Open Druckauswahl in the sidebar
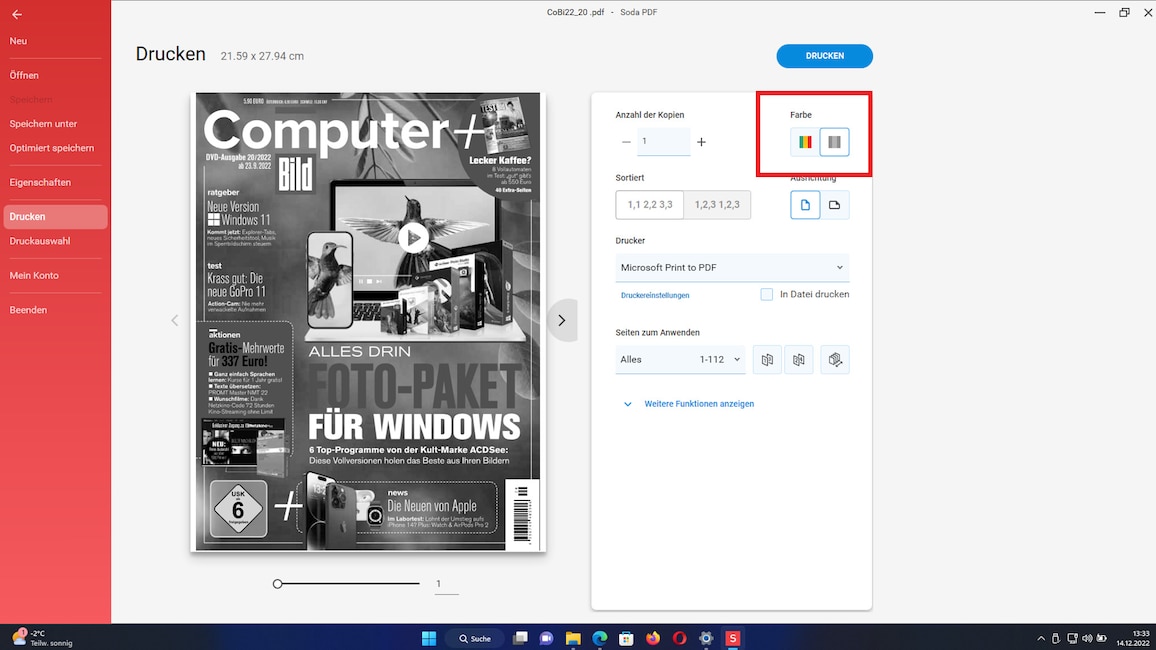This screenshot has width=1156, height=650. pyautogui.click(x=40, y=241)
